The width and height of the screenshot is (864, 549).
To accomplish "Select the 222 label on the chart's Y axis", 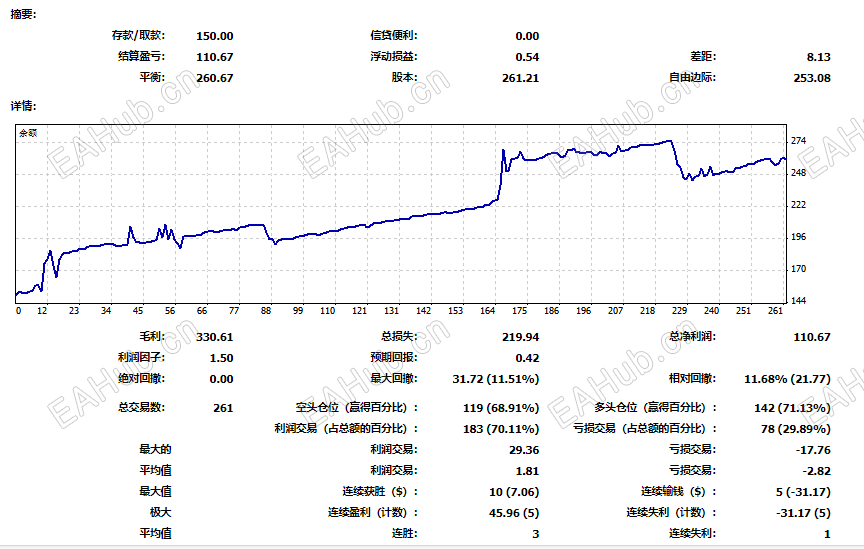I will [798, 204].
